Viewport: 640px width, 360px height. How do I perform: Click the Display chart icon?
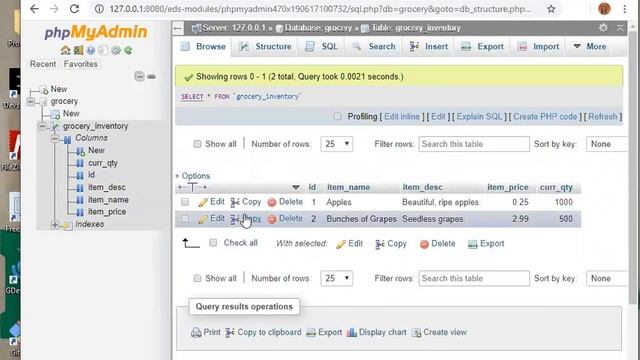(351, 332)
